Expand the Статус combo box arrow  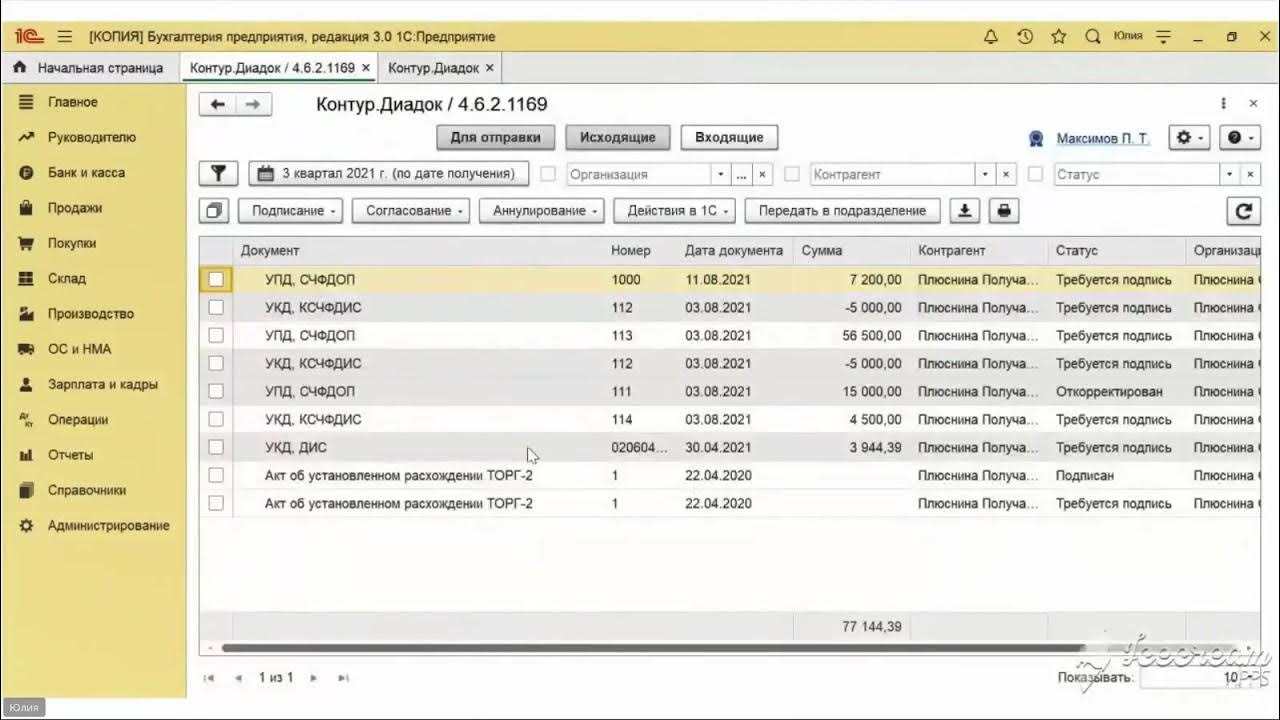point(1229,174)
